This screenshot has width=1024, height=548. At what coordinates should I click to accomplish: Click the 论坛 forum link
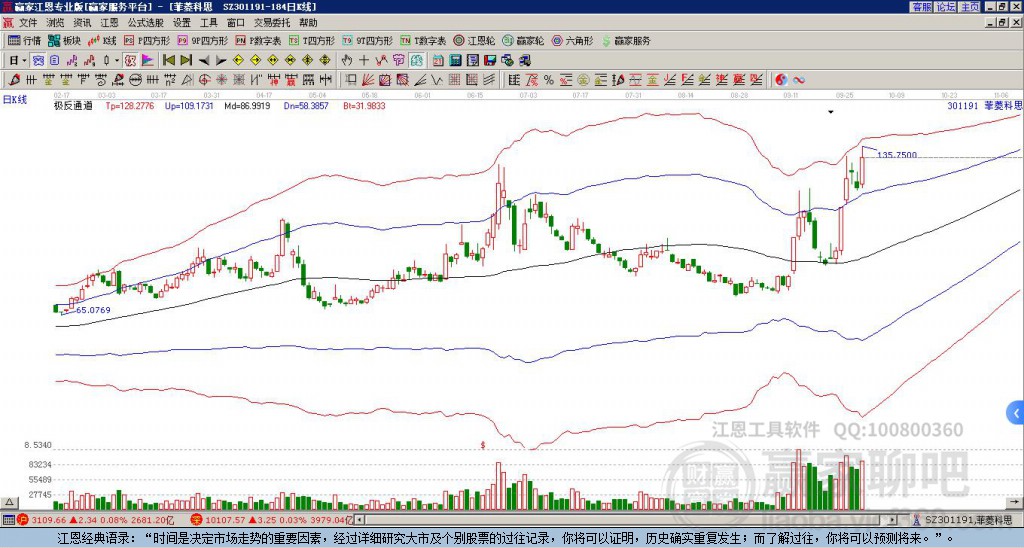pyautogui.click(x=945, y=7)
